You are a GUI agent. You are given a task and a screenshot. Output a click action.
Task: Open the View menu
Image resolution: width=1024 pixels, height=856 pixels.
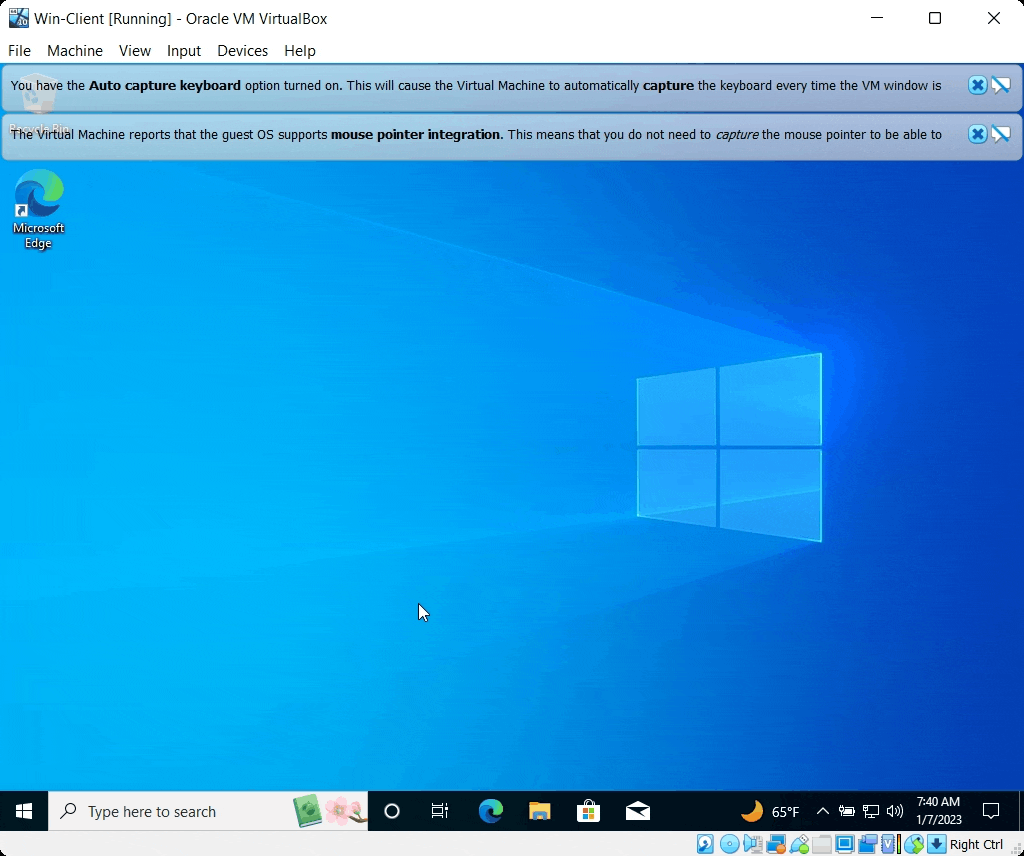tap(135, 50)
